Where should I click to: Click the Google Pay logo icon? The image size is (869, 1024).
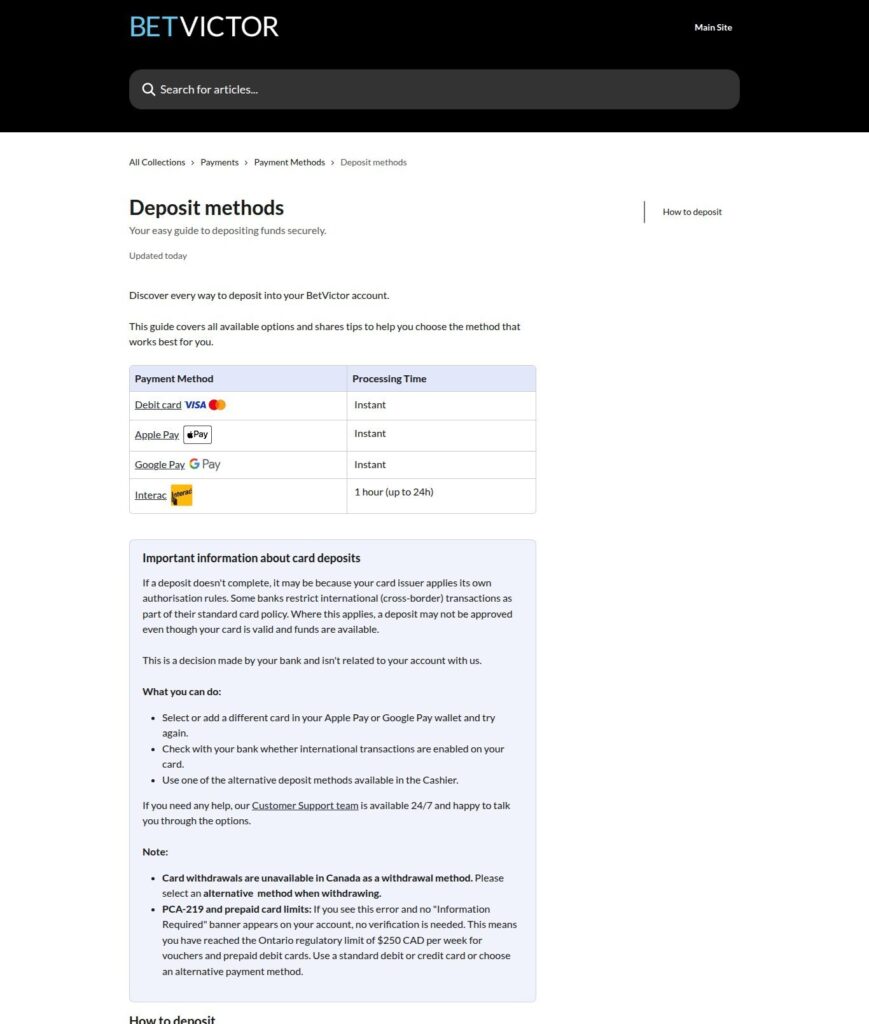[x=204, y=464]
